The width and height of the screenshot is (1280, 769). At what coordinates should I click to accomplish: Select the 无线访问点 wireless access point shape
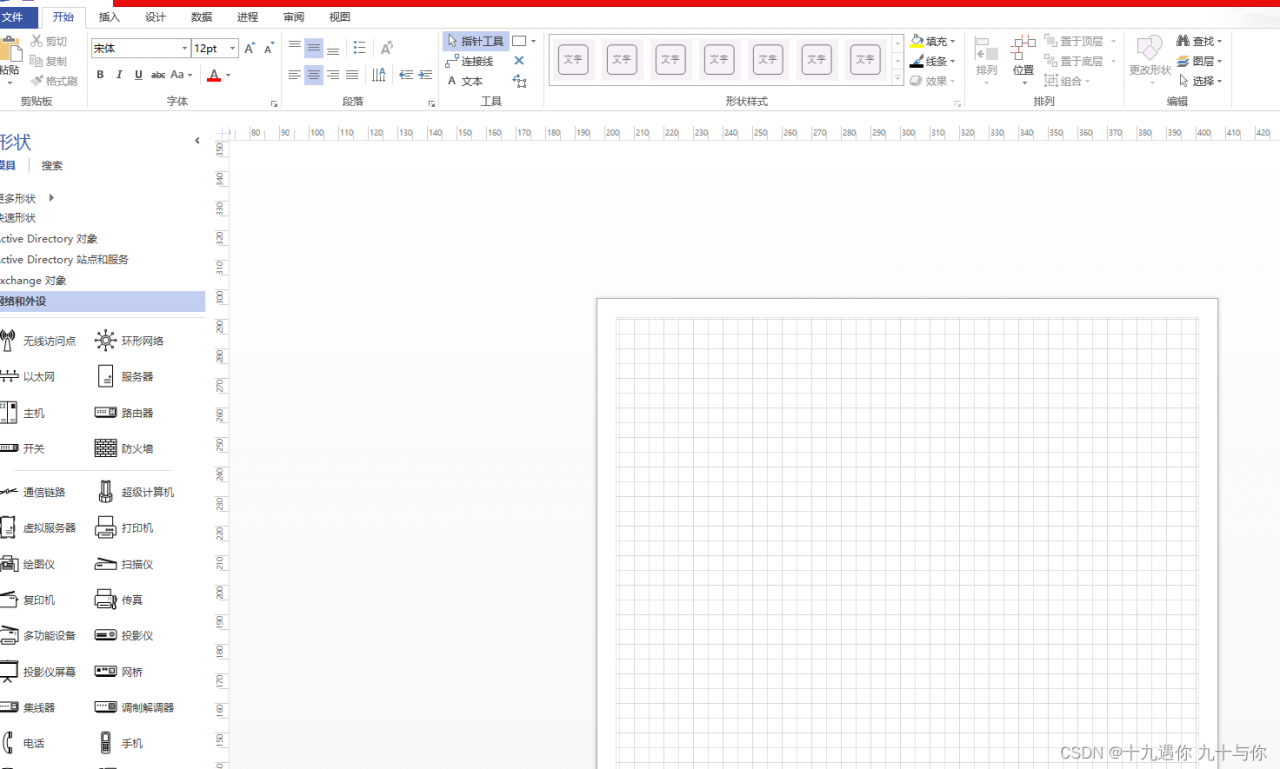[x=40, y=341]
